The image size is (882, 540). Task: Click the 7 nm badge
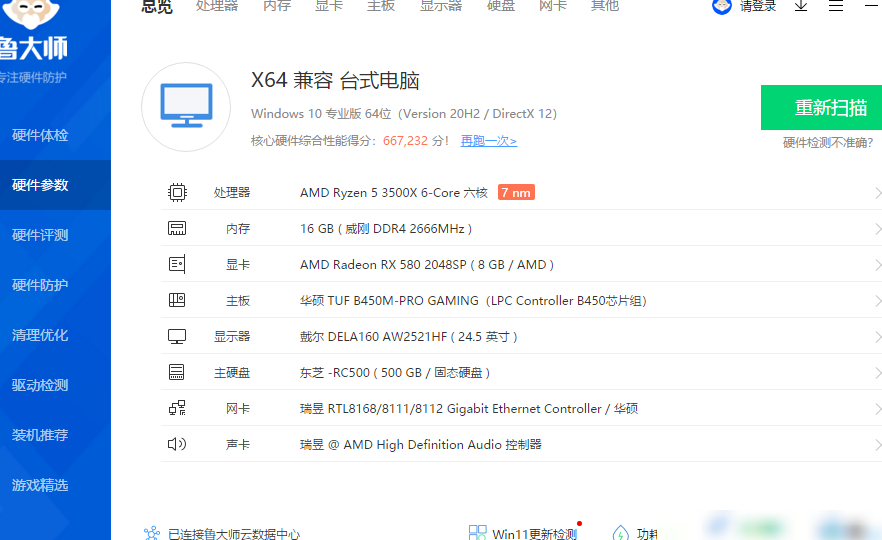[x=516, y=192]
